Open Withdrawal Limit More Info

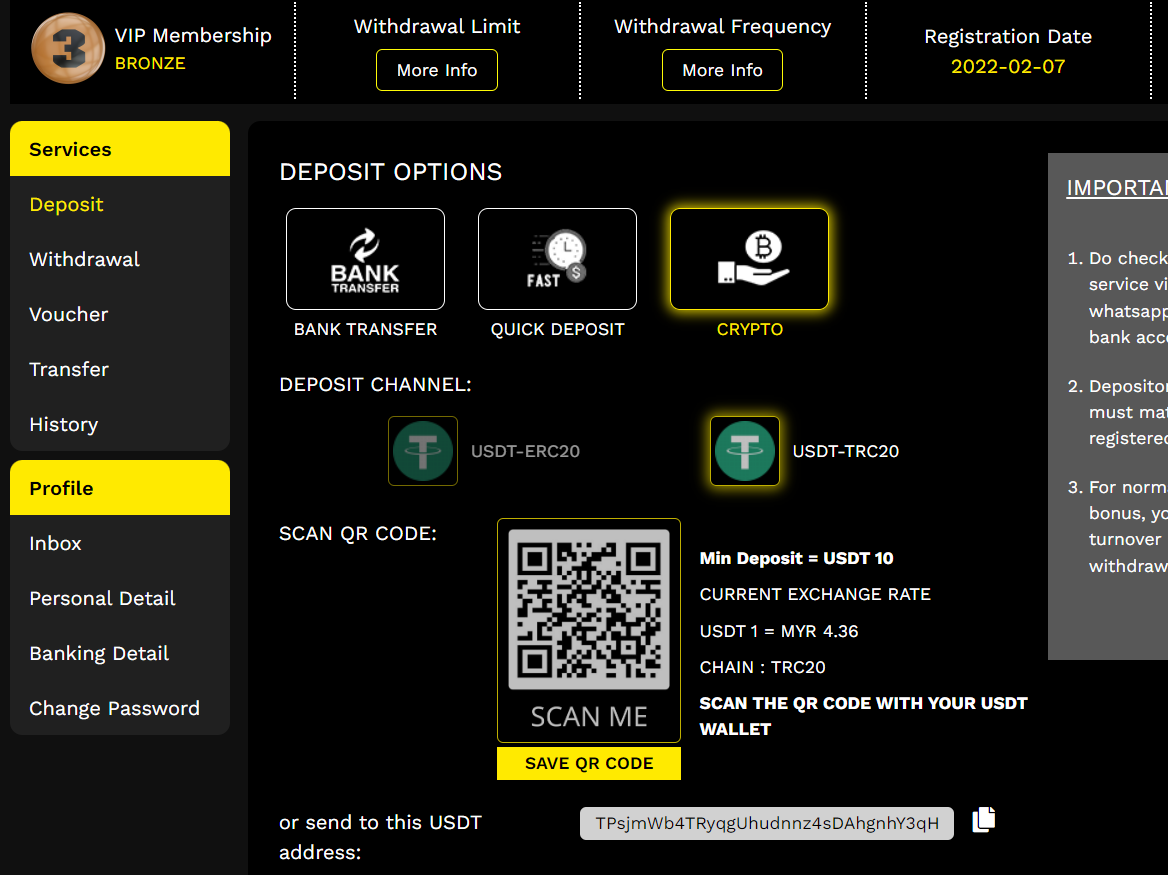click(437, 70)
